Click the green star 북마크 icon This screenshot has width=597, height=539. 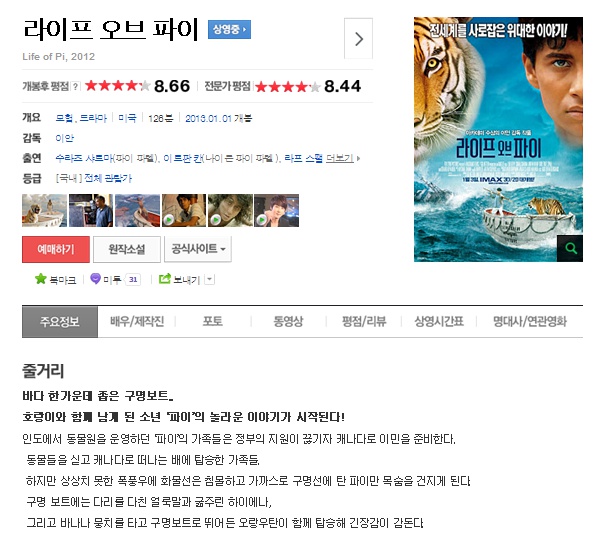point(40,279)
